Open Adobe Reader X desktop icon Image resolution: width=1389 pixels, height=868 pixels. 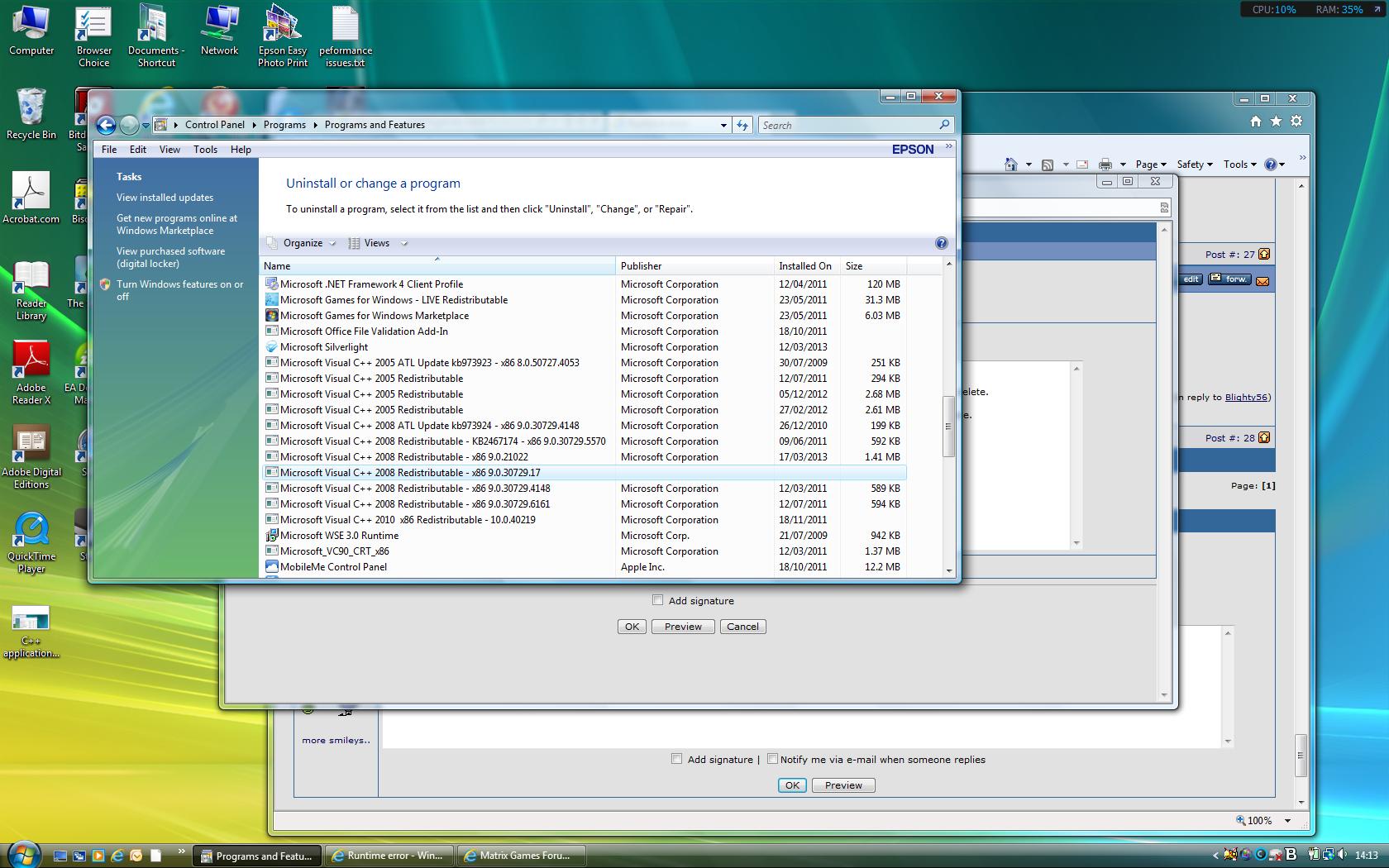[31, 374]
